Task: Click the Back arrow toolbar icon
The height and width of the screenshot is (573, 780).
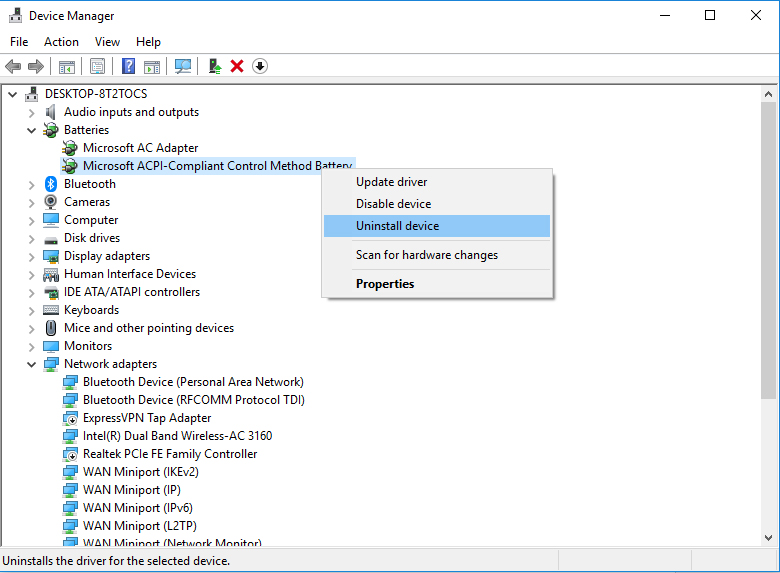Action: click(x=13, y=66)
